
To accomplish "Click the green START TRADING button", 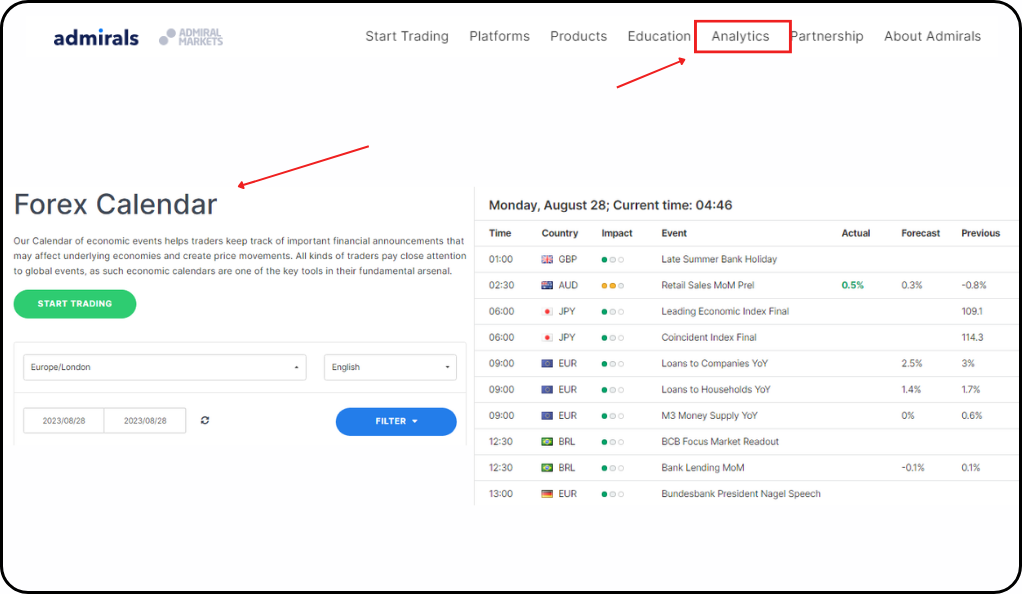I will pos(75,304).
